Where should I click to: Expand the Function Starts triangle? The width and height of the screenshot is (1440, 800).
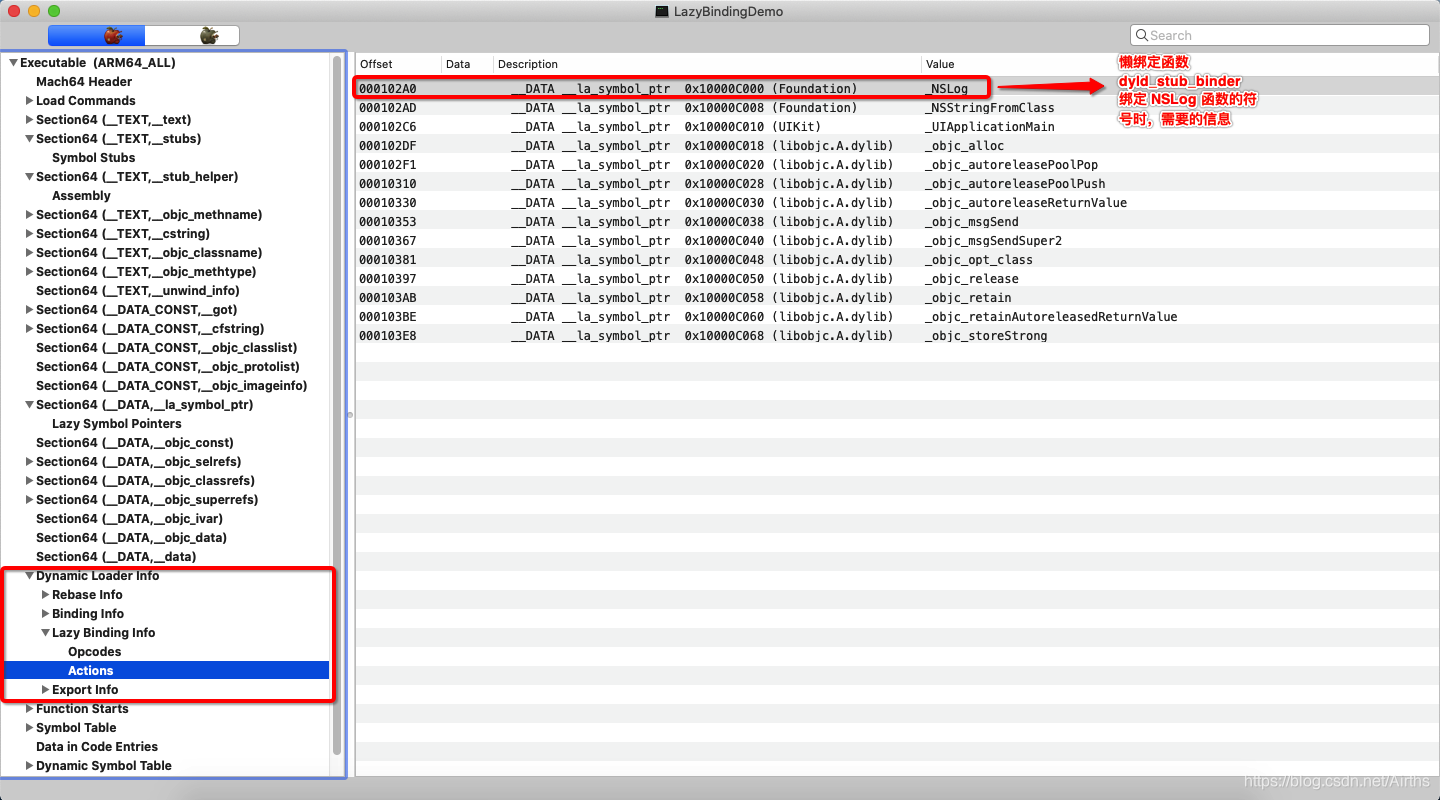[x=29, y=709]
